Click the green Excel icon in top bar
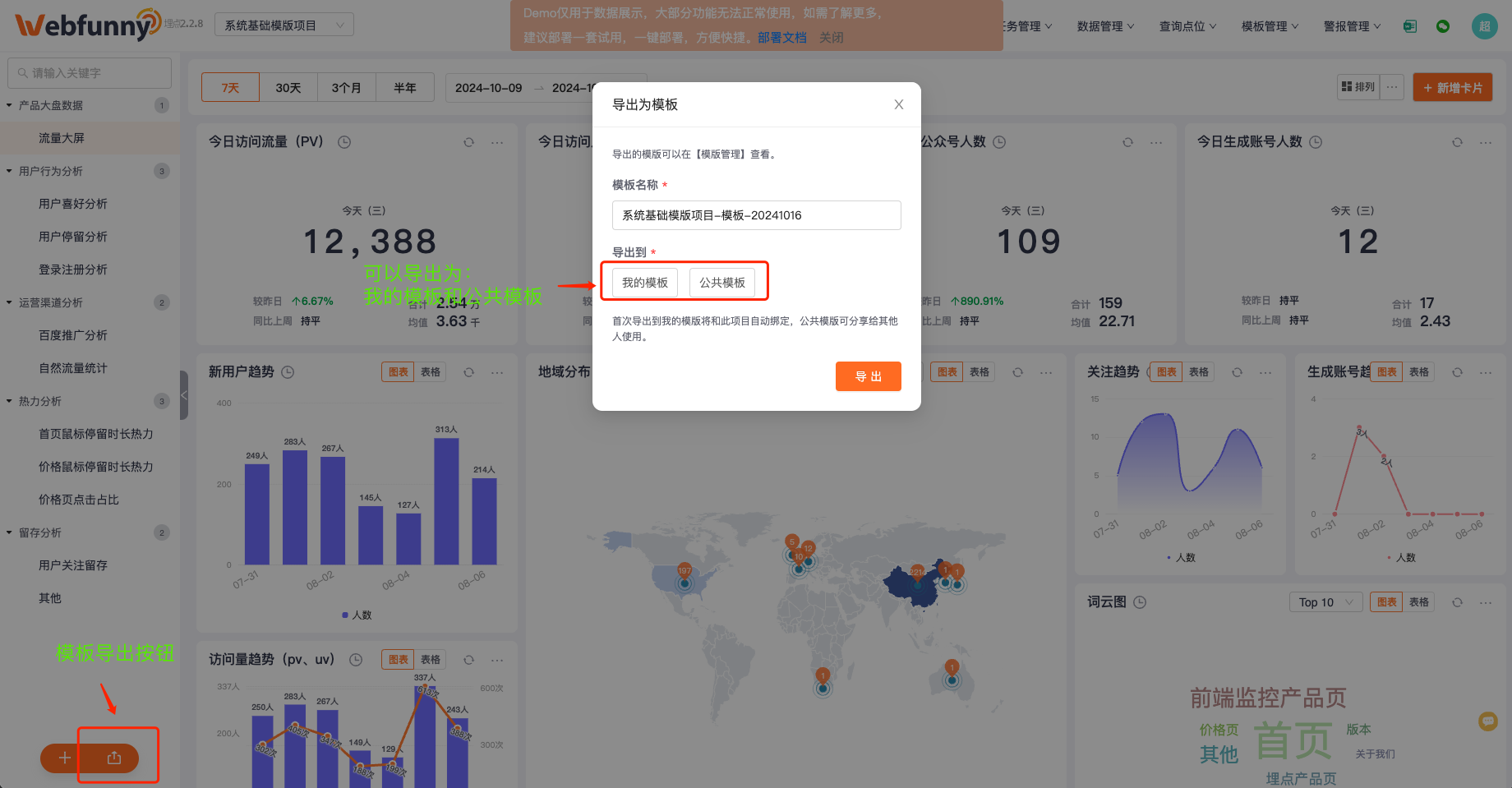Image resolution: width=1512 pixels, height=788 pixels. coord(1410,26)
